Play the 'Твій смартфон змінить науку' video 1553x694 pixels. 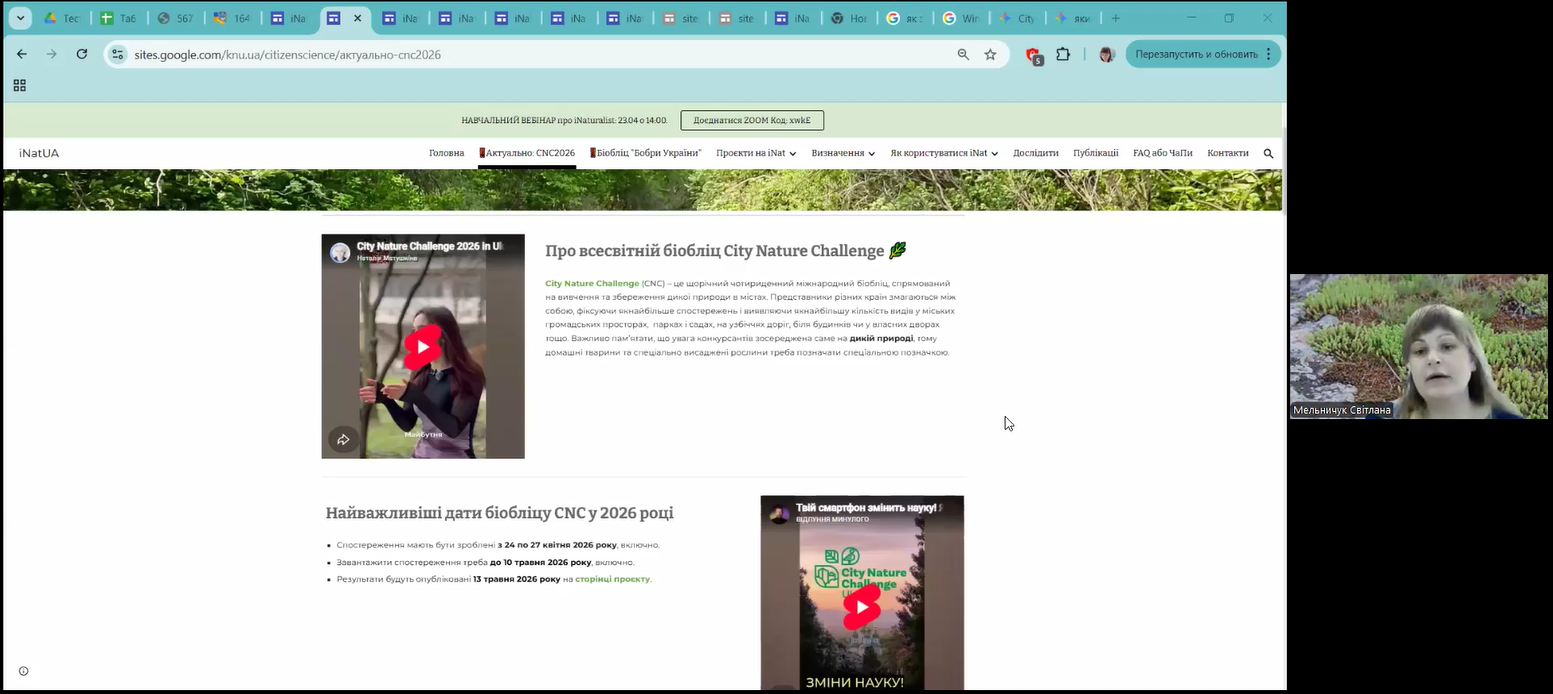click(x=861, y=606)
